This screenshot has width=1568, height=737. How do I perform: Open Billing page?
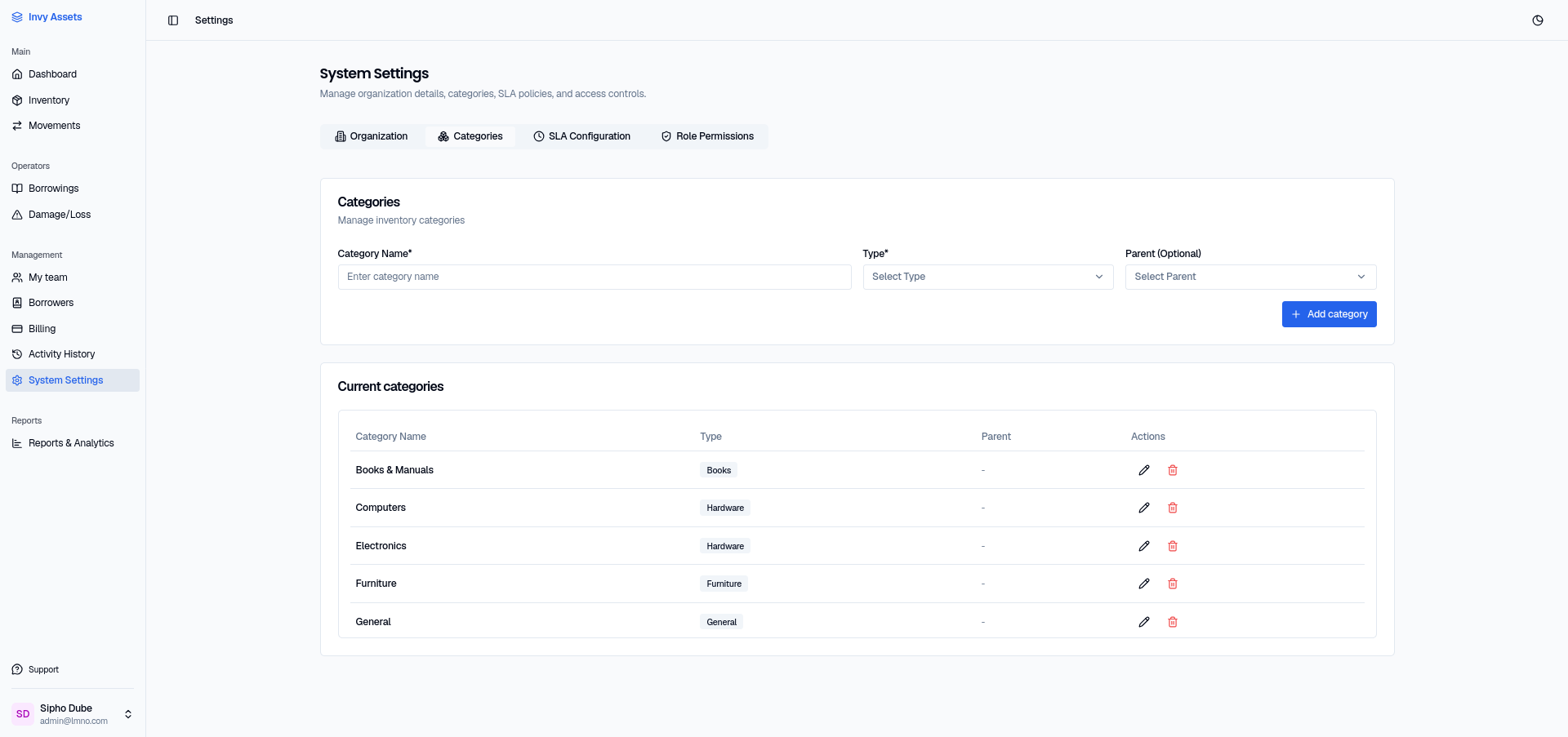point(73,329)
